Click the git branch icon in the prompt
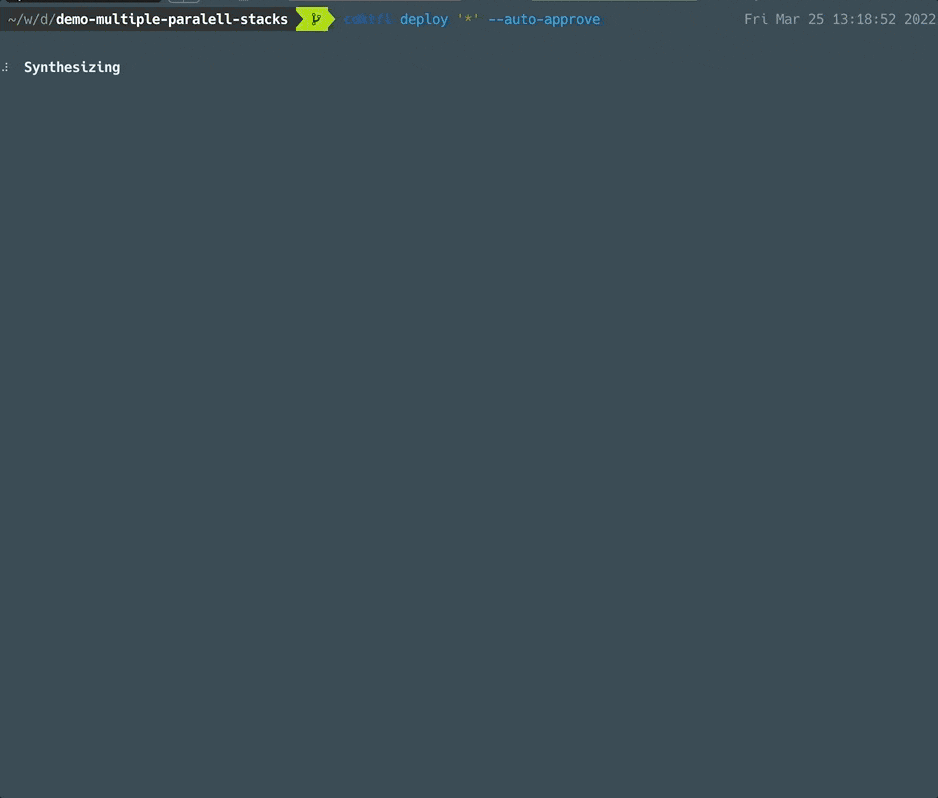The image size is (938, 798). tap(316, 19)
